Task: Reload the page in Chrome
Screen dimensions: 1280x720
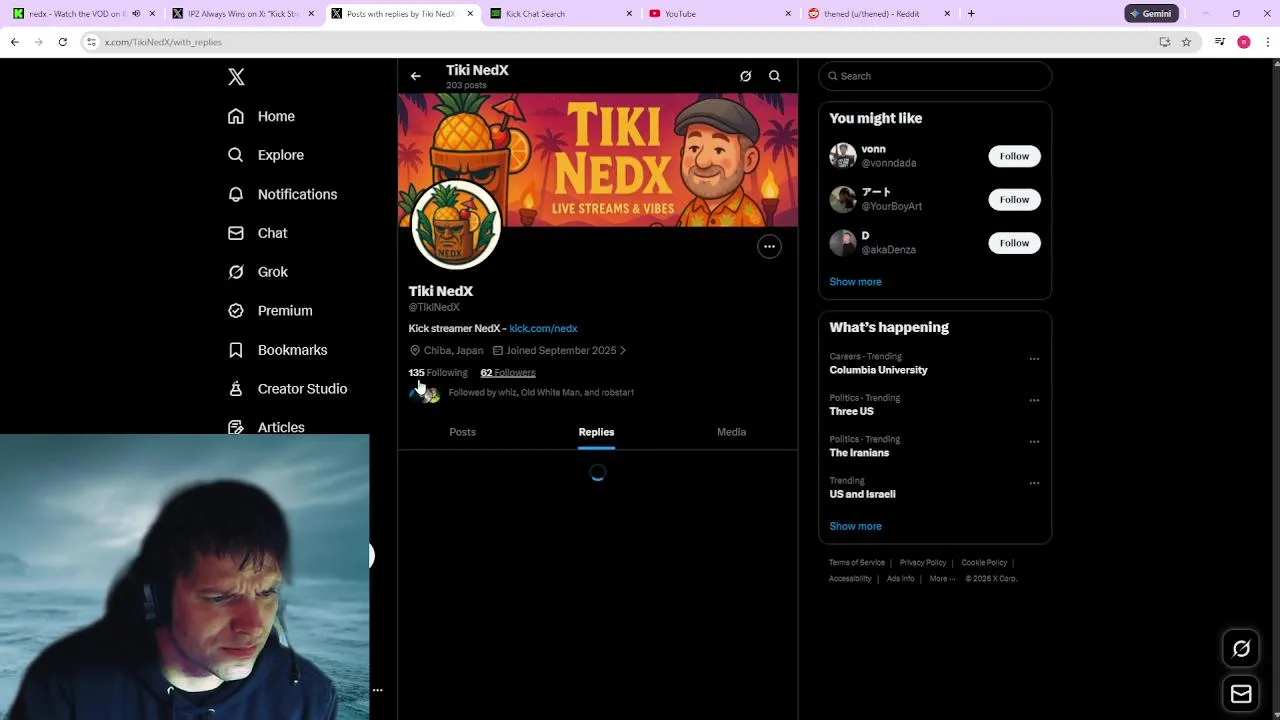Action: pyautogui.click(x=62, y=42)
